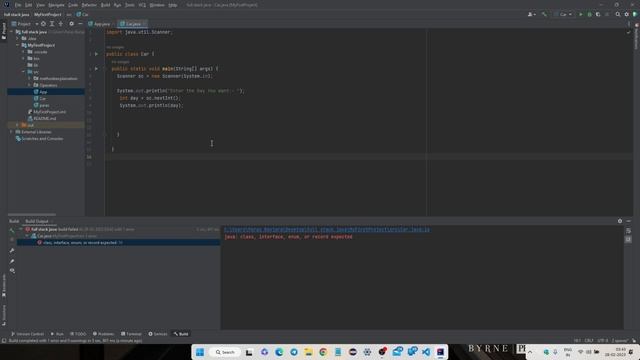Open the Run tool window
The height and width of the screenshot is (360, 640).
tap(57, 334)
